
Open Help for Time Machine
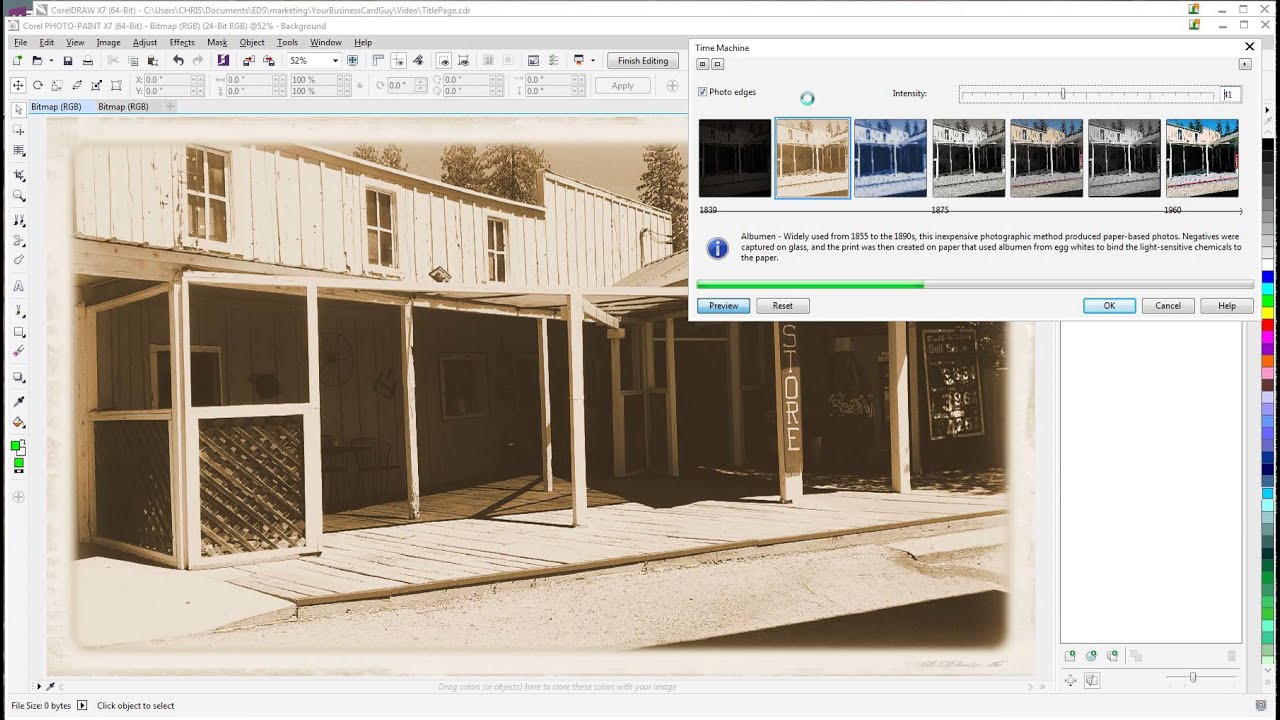pos(1227,306)
